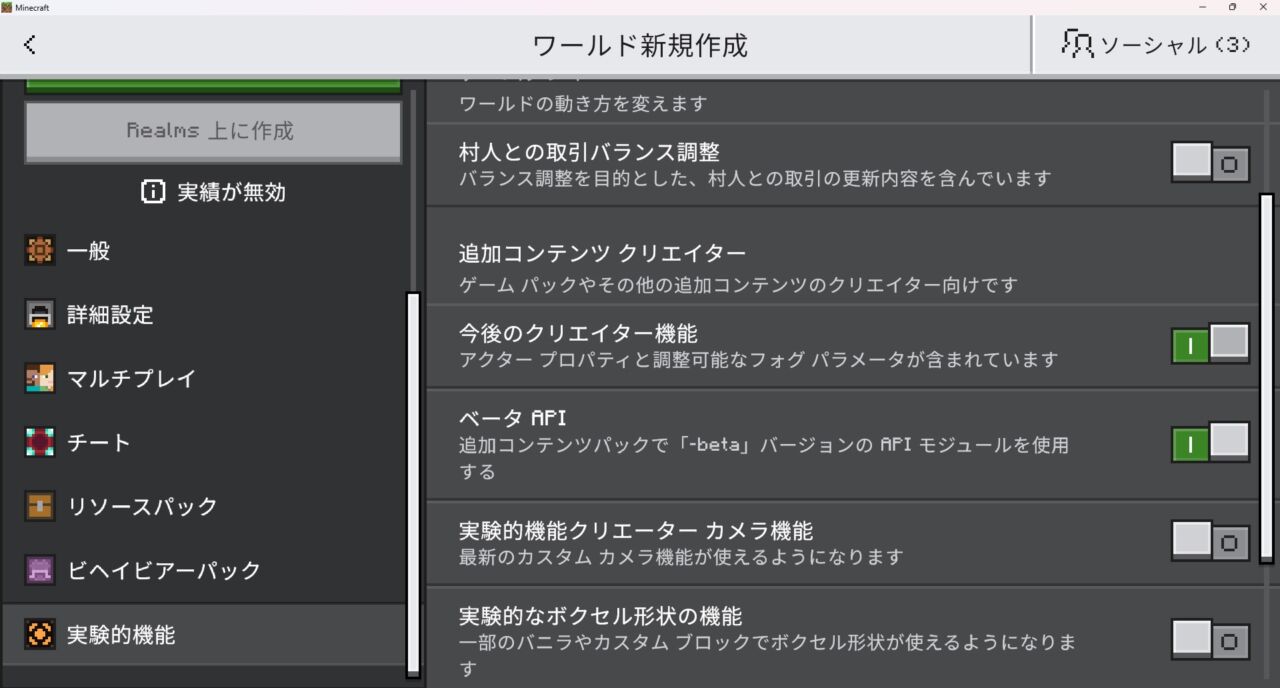Click the ソーシャル (3) button
Screen dimensions: 1280x688
[x=1156, y=44]
